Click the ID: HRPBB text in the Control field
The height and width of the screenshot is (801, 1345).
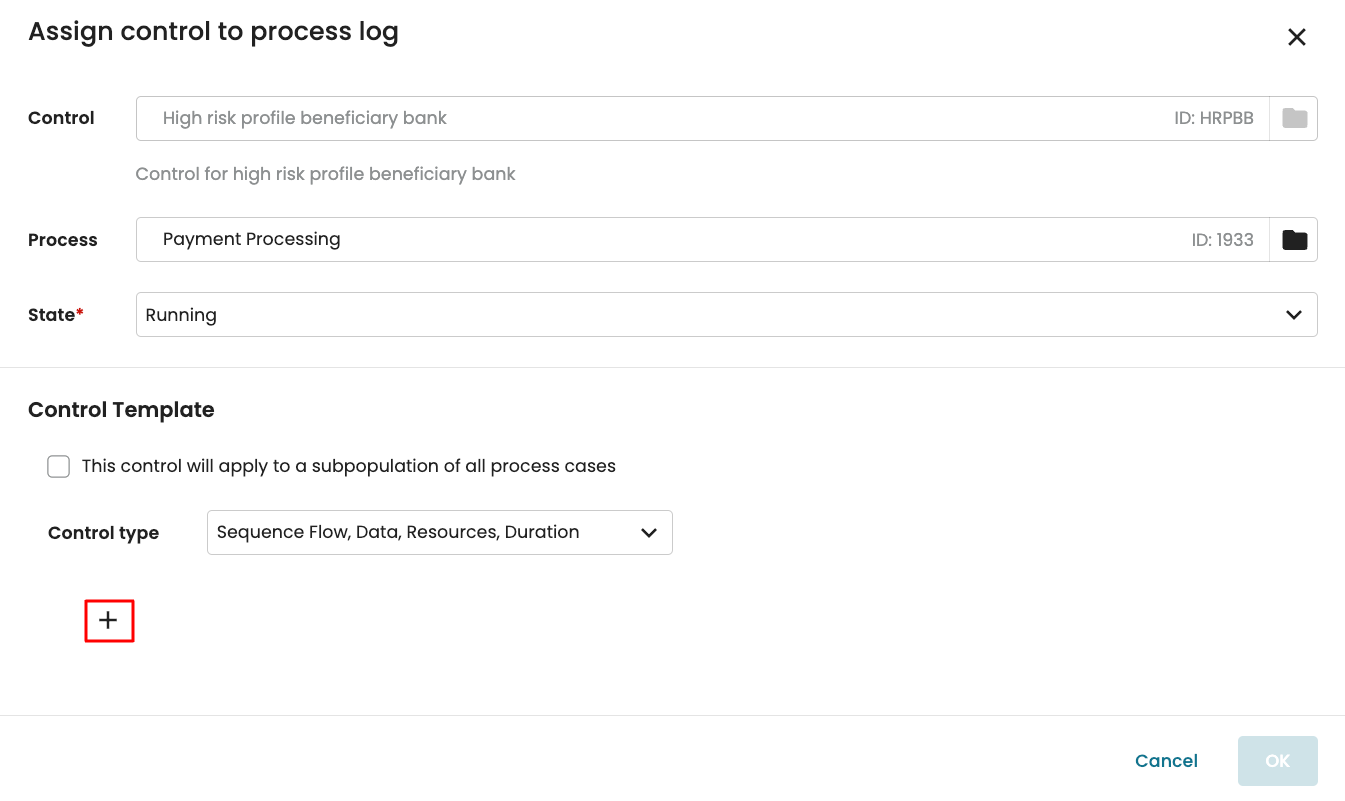[1213, 118]
